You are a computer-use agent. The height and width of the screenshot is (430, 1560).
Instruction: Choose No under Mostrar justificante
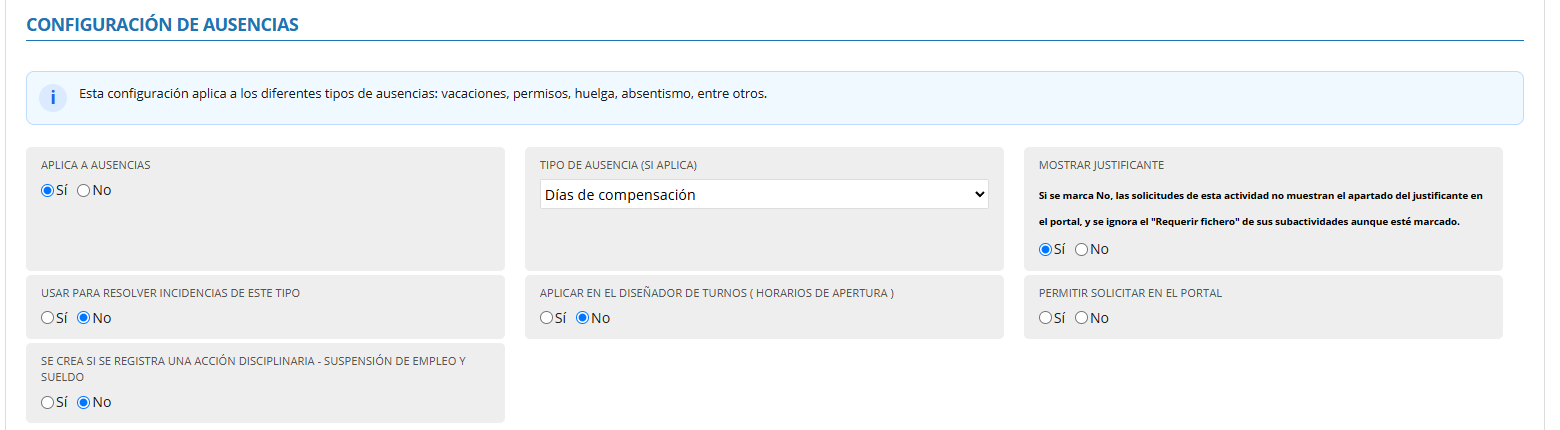1082,250
